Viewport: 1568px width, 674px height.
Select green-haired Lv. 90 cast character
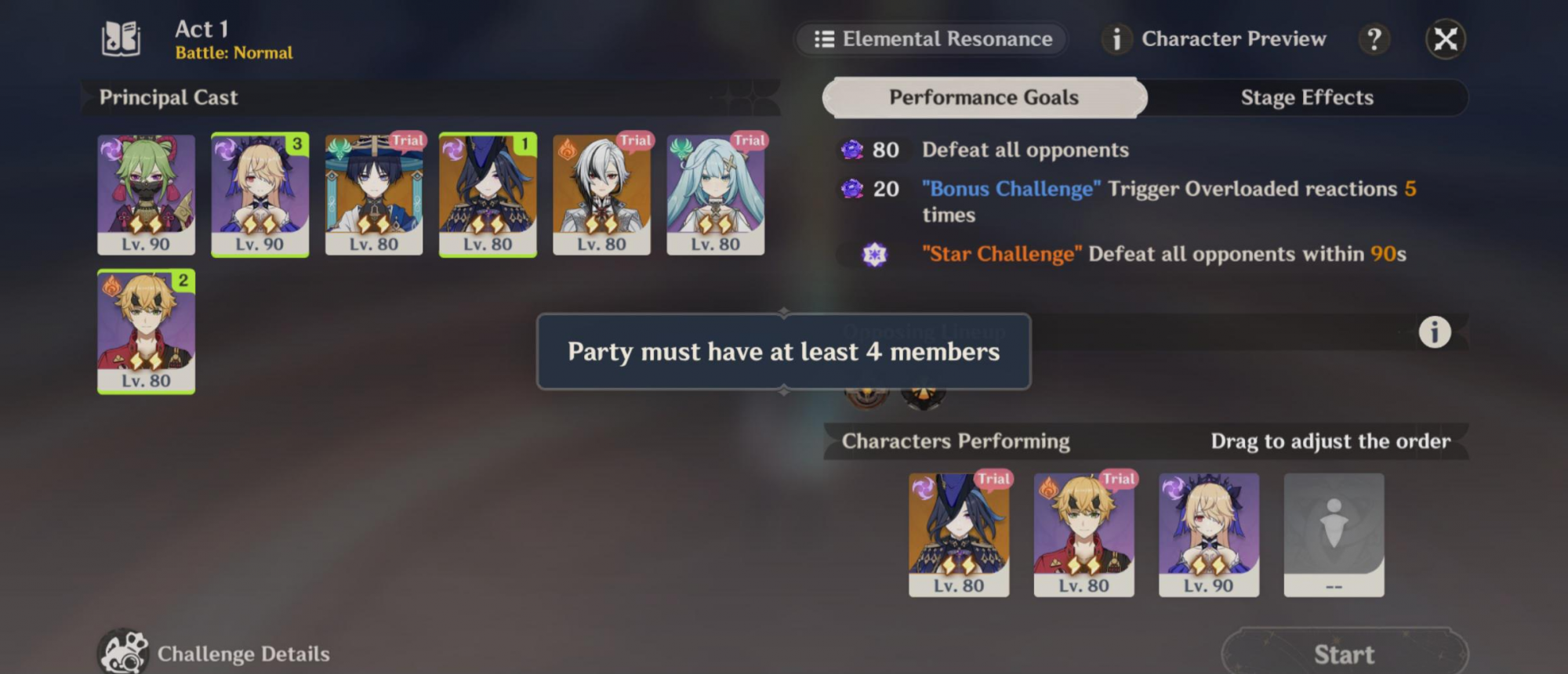pyautogui.click(x=146, y=194)
